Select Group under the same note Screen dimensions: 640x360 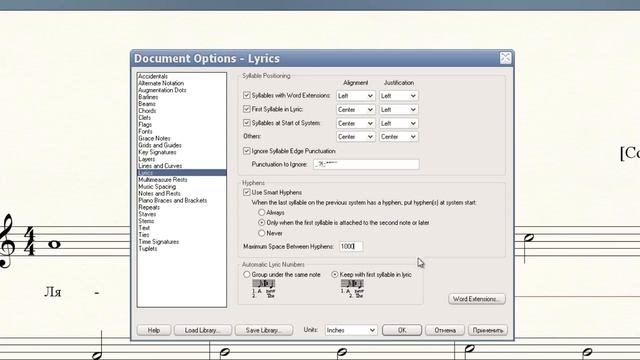click(x=247, y=275)
